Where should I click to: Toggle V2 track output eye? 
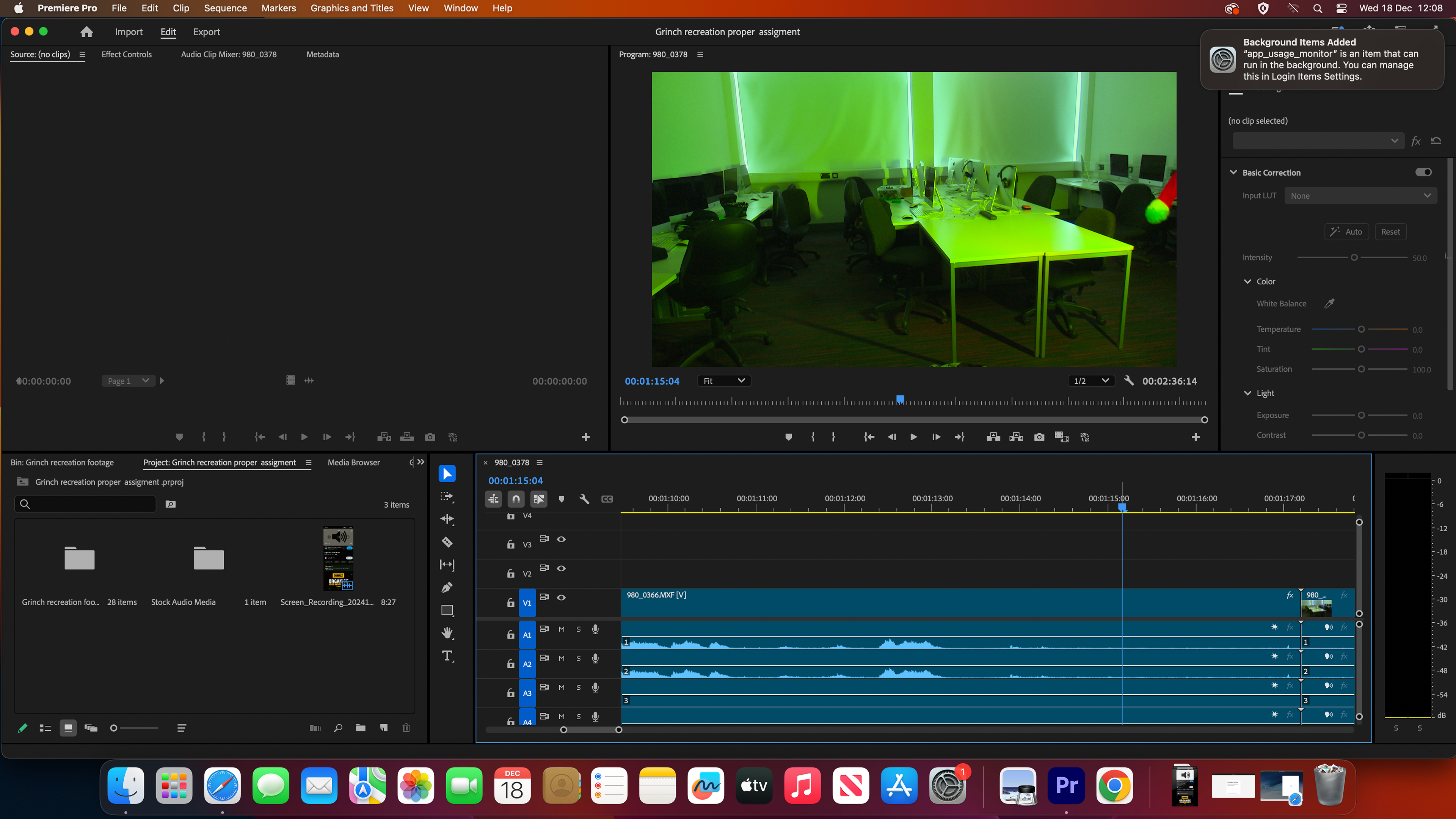click(561, 568)
